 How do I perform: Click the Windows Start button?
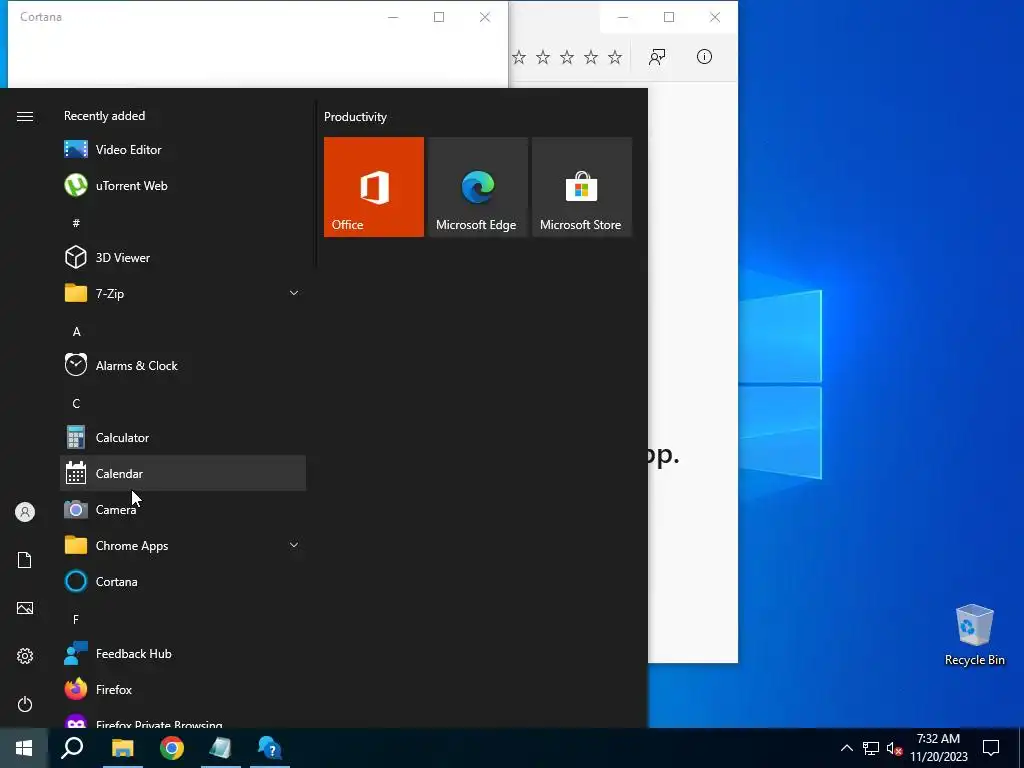coord(24,748)
